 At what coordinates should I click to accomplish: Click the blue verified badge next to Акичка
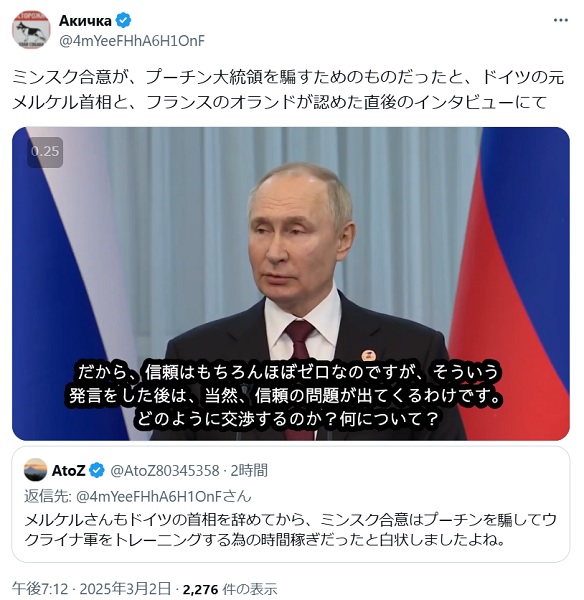coord(123,20)
